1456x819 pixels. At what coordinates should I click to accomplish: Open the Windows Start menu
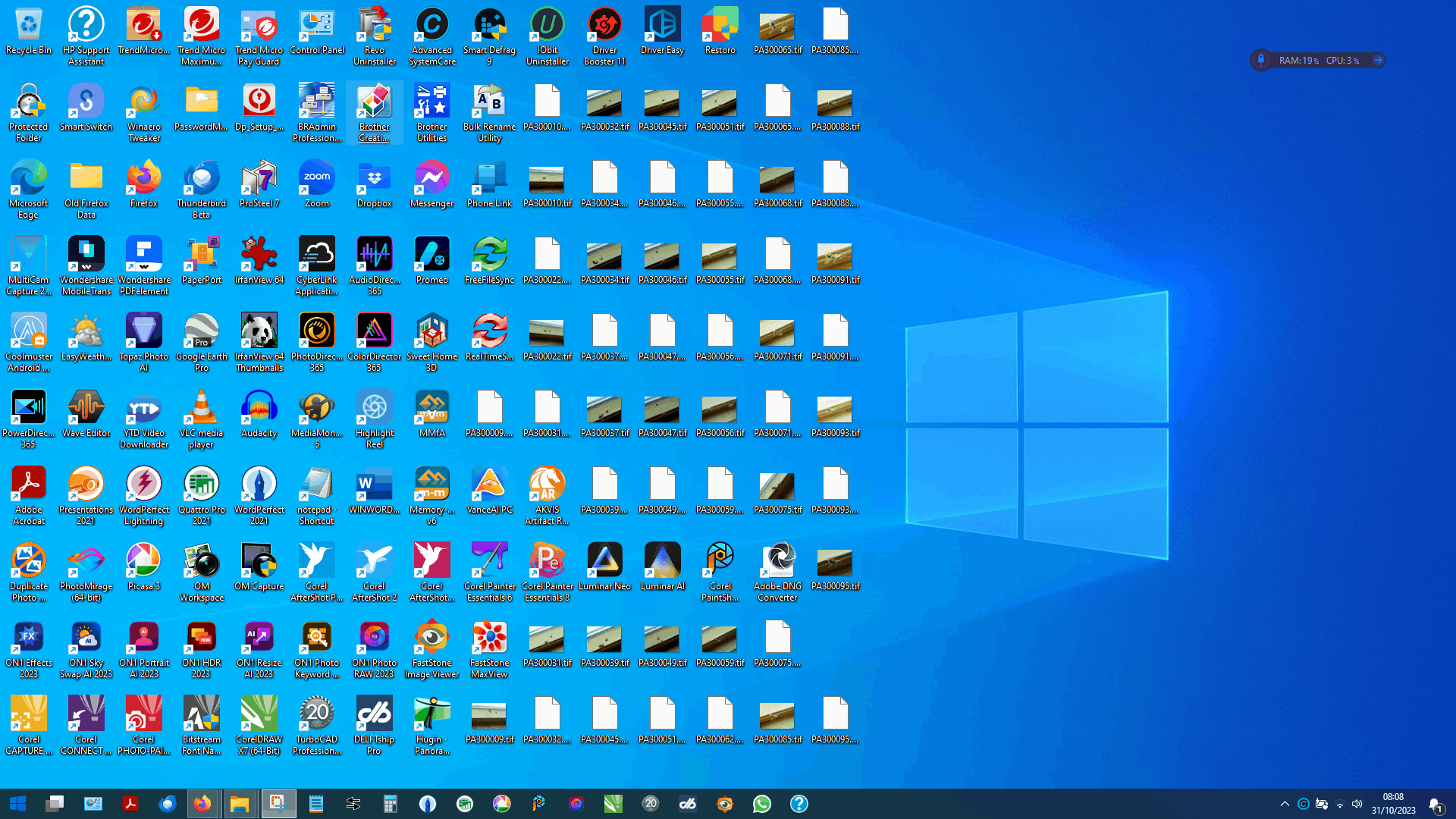pyautogui.click(x=18, y=804)
